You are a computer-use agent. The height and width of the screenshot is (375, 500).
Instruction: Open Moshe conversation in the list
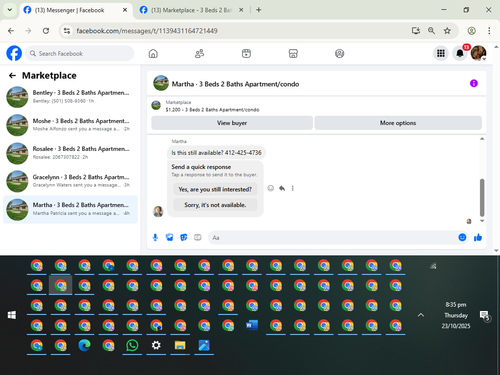[70, 125]
